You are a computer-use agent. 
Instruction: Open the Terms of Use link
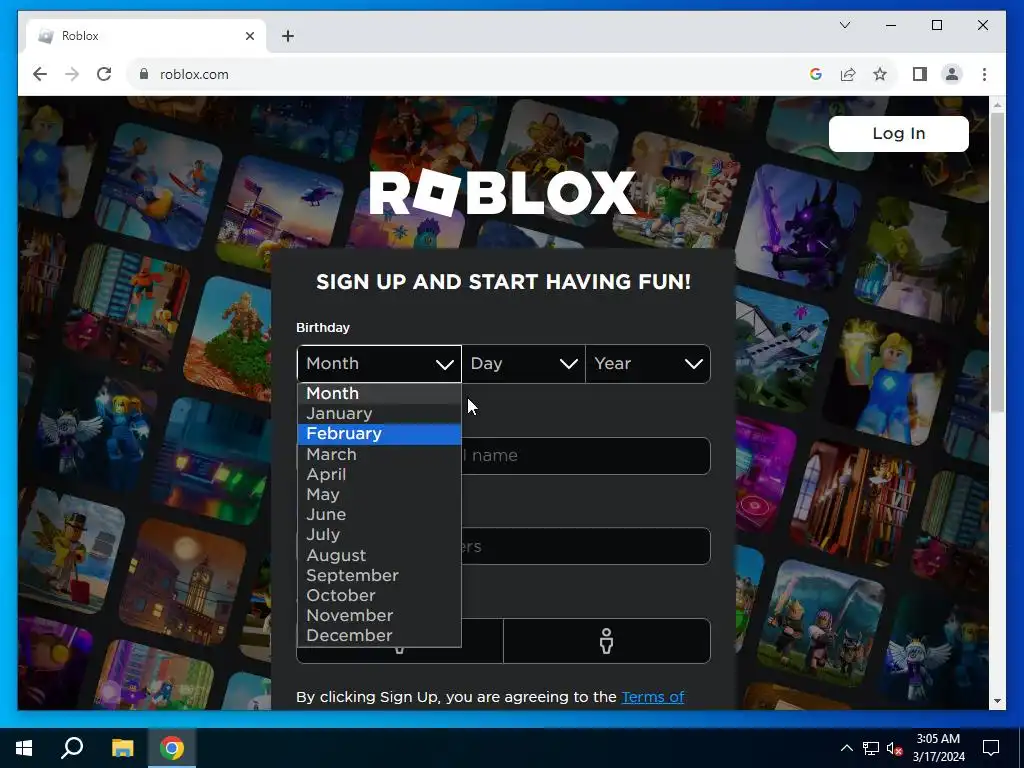point(652,697)
